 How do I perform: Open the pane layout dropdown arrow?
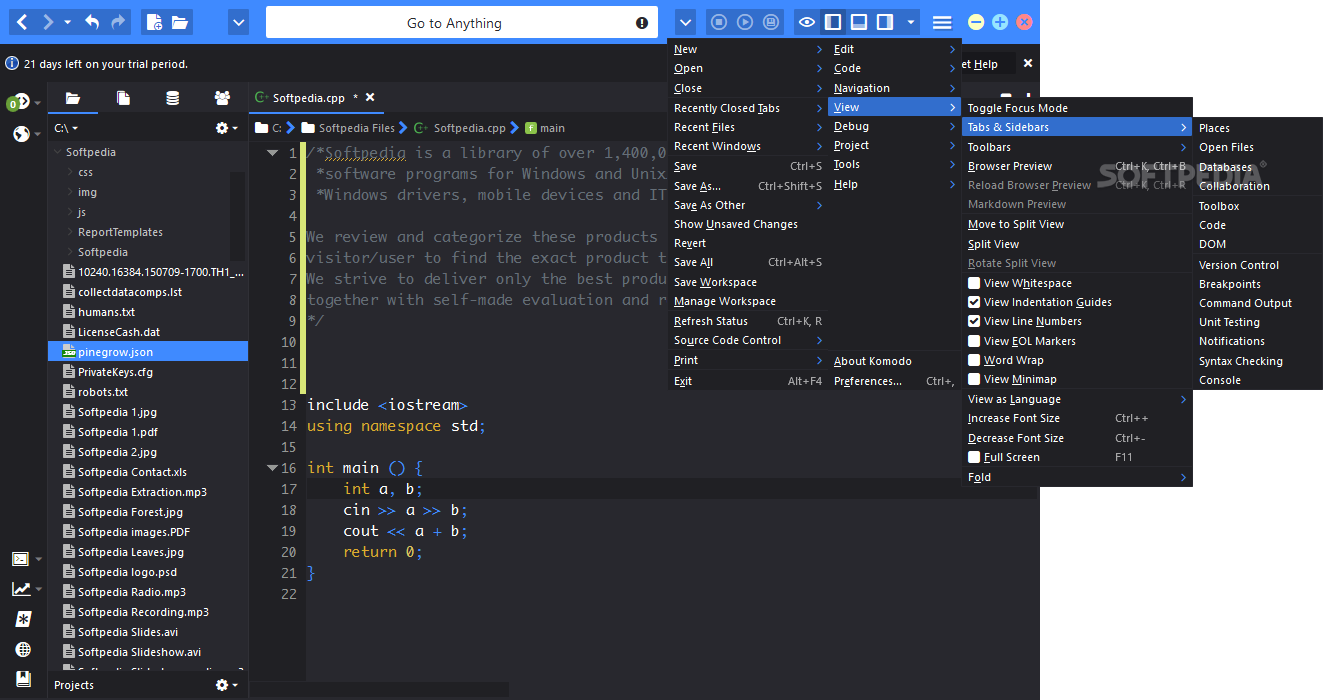coord(910,22)
